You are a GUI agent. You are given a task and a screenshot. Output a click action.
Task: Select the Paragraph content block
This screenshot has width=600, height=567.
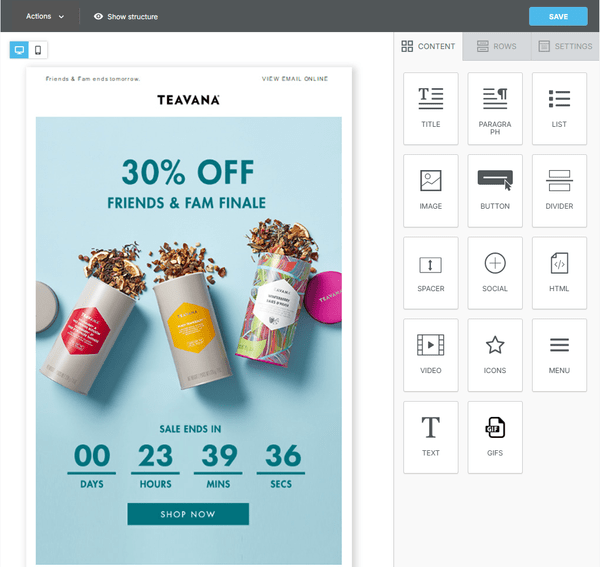[x=495, y=109]
